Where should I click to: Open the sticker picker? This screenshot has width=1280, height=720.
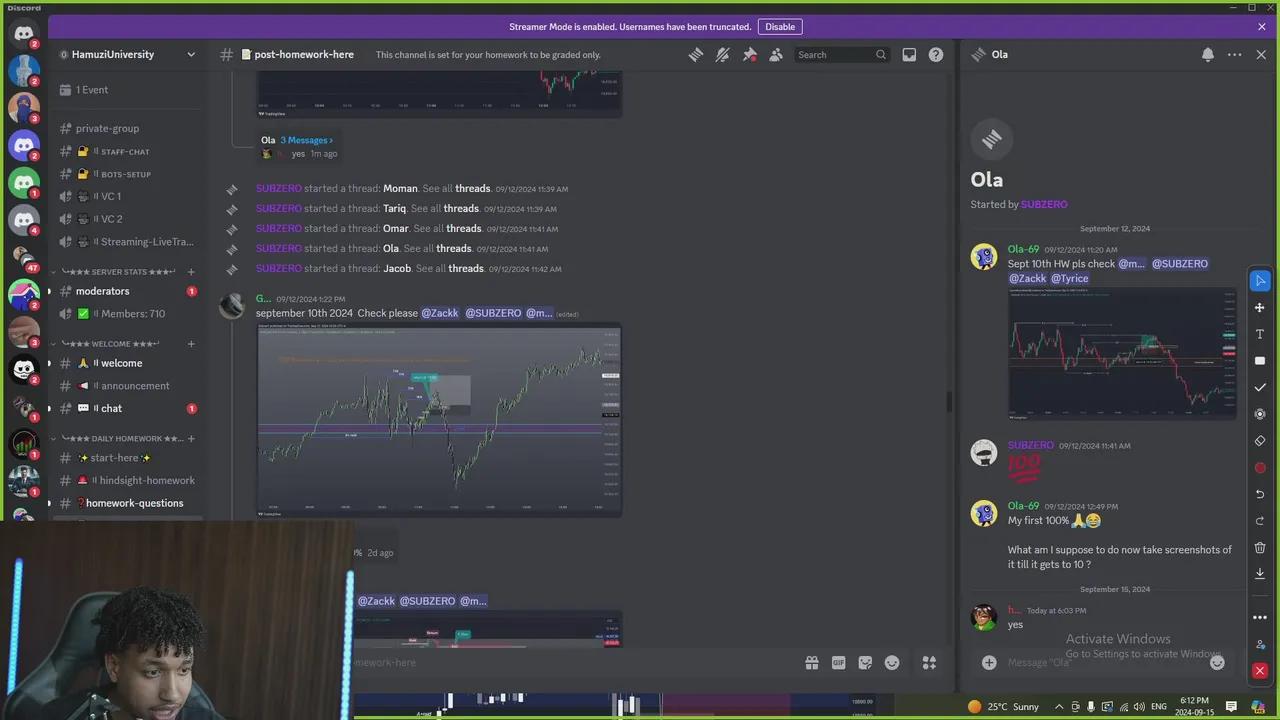coord(865,662)
